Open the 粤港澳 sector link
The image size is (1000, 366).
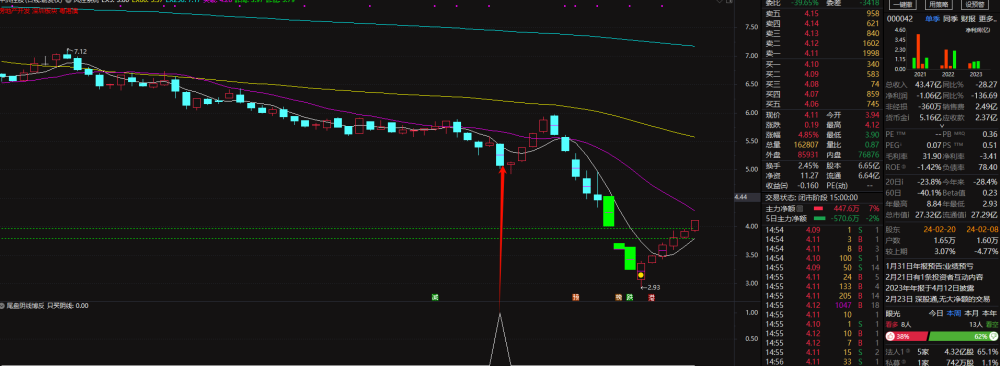pos(69,11)
